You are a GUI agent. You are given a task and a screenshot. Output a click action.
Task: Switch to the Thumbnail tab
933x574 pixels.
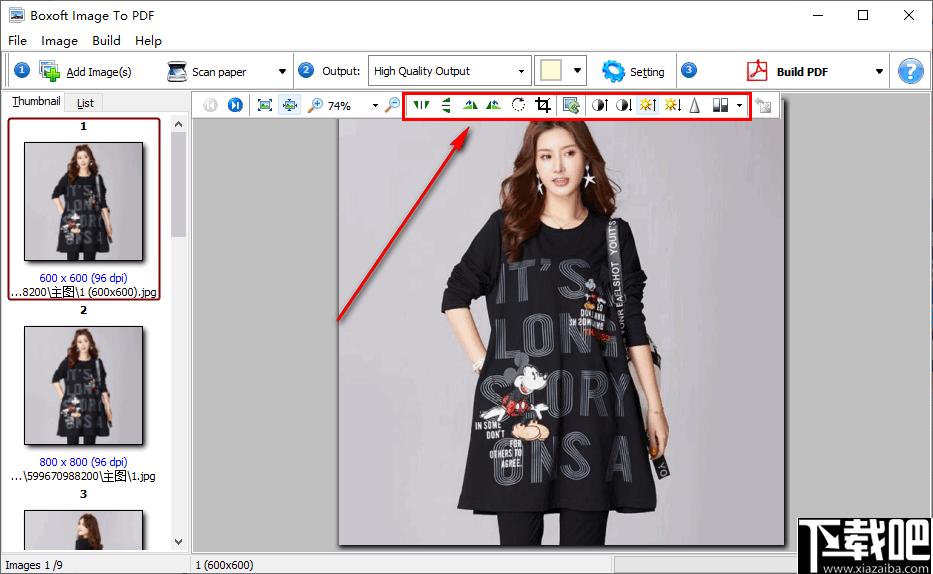coord(36,101)
